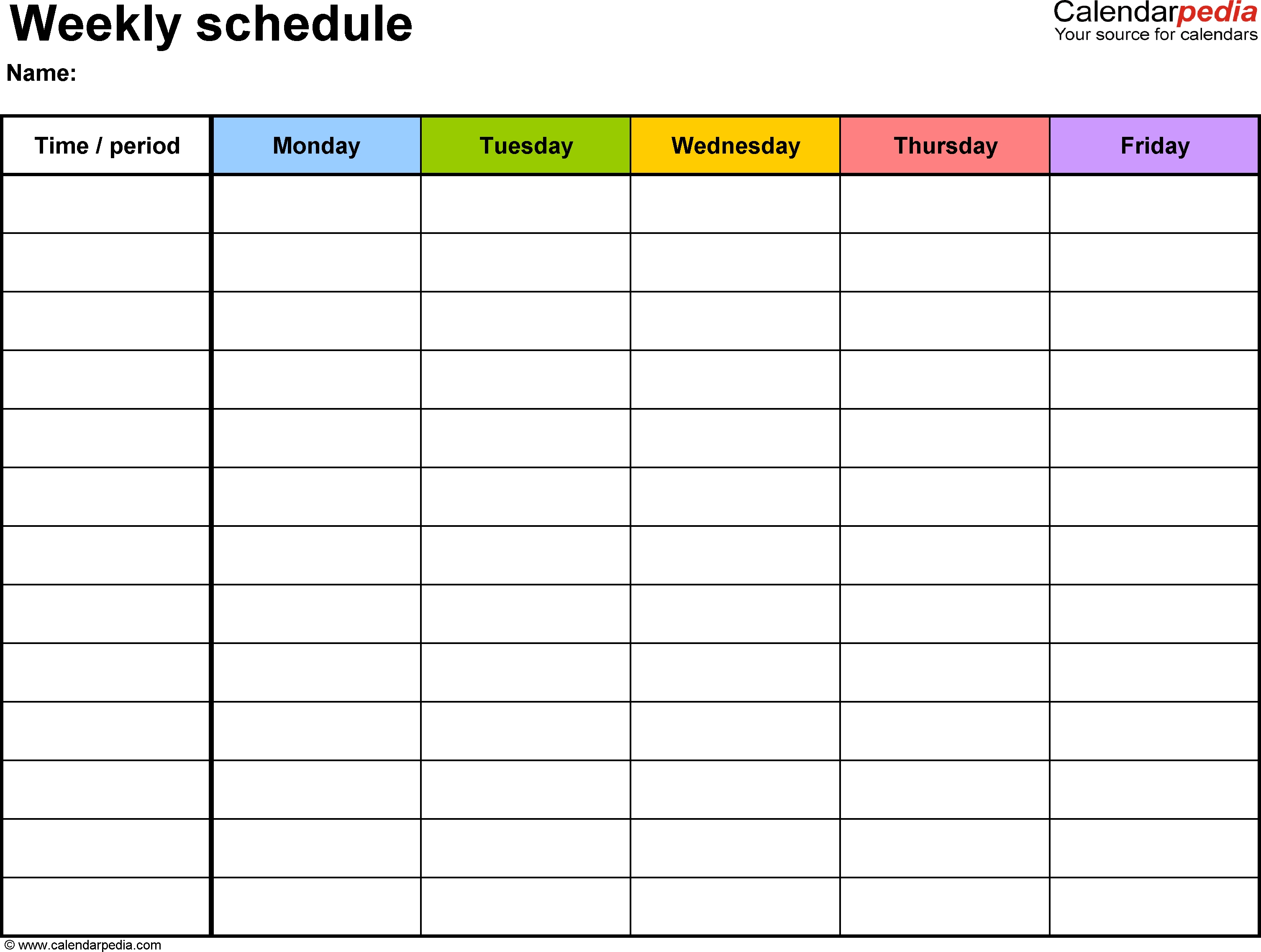
Task: Click the www.calendarpedia.com link
Action: pyautogui.click(x=105, y=942)
